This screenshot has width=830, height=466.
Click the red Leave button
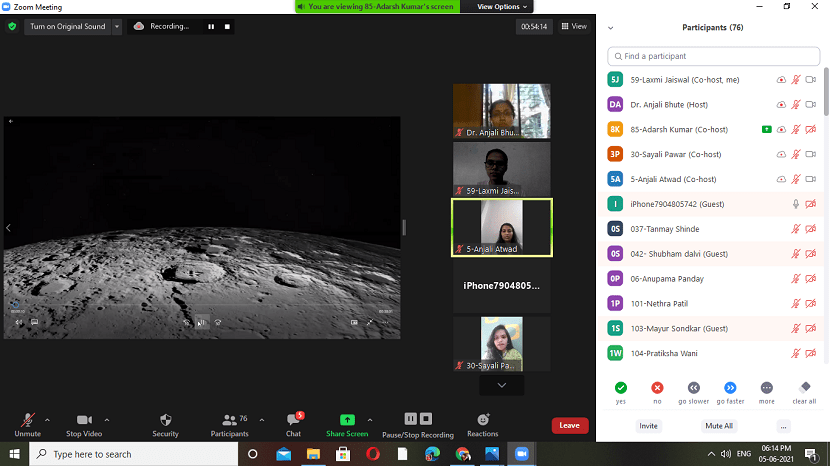pos(569,425)
